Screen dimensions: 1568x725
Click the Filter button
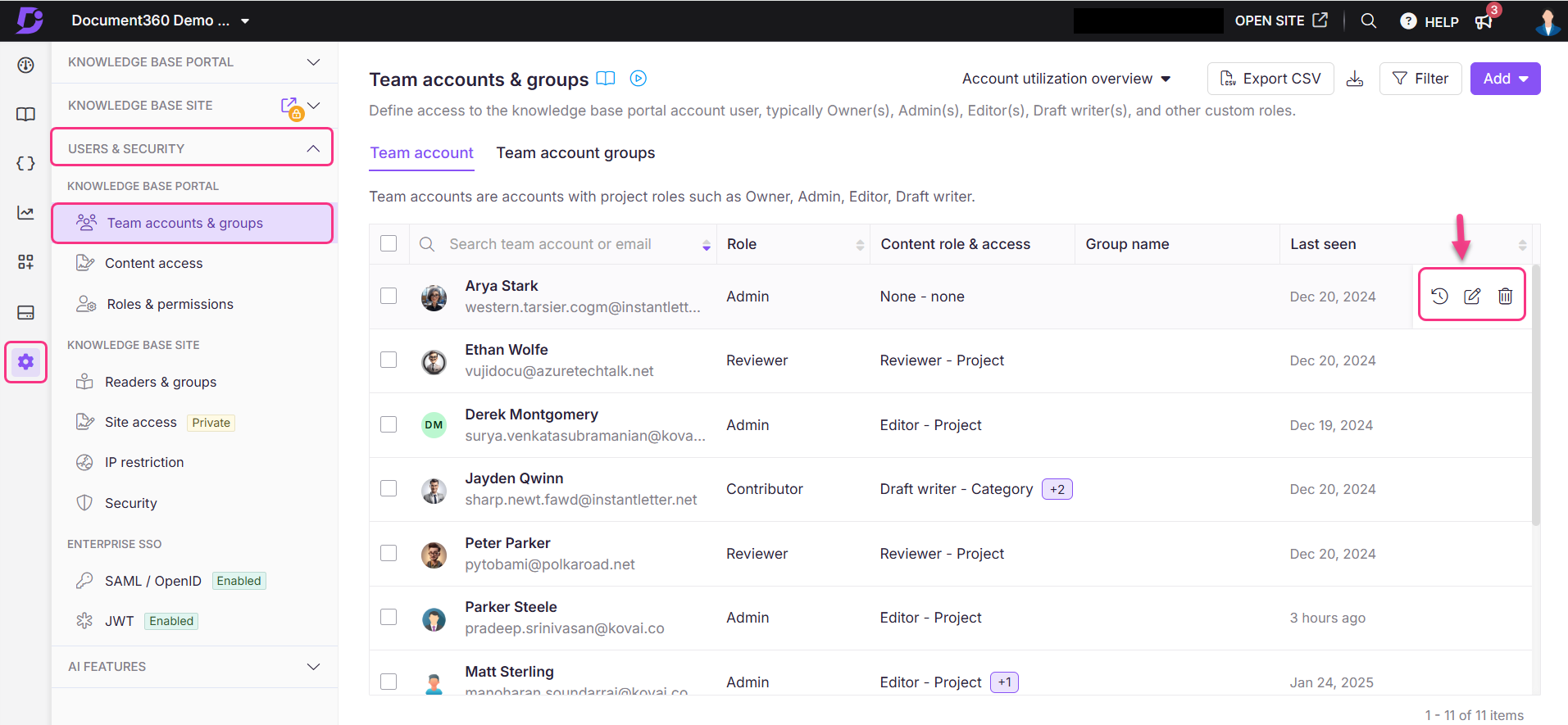[1420, 79]
